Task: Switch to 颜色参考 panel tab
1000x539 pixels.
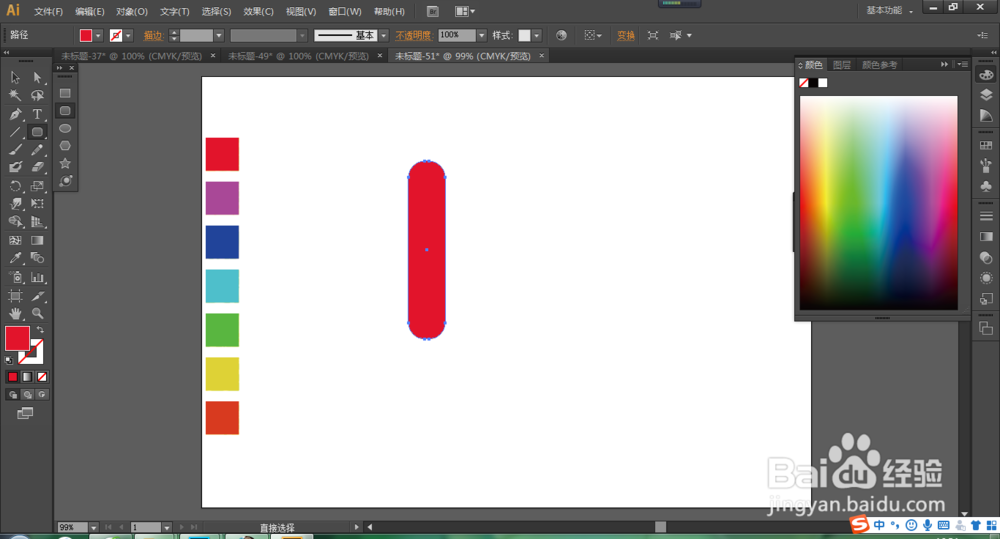Action: click(879, 65)
